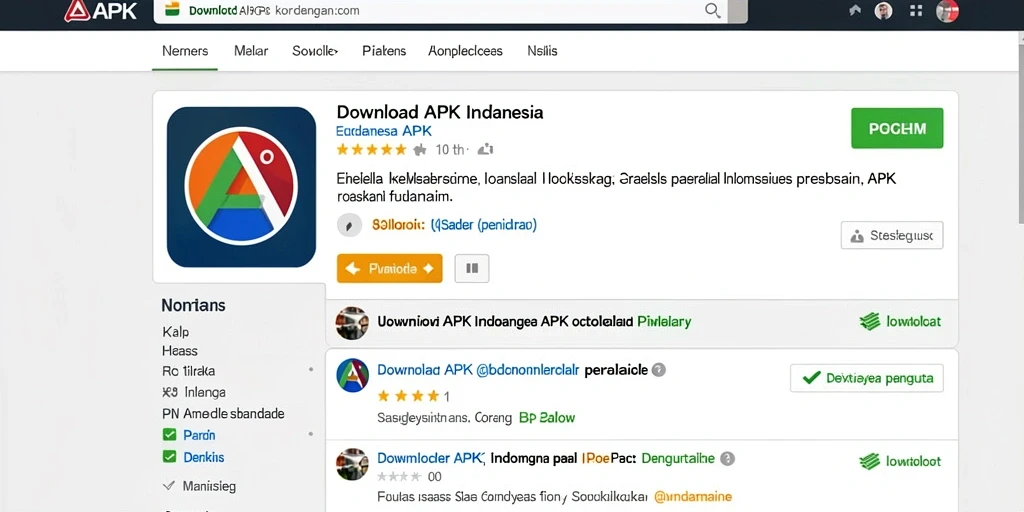Open the Sonolle dropdown tab
The height and width of the screenshot is (512, 1024).
(315, 51)
